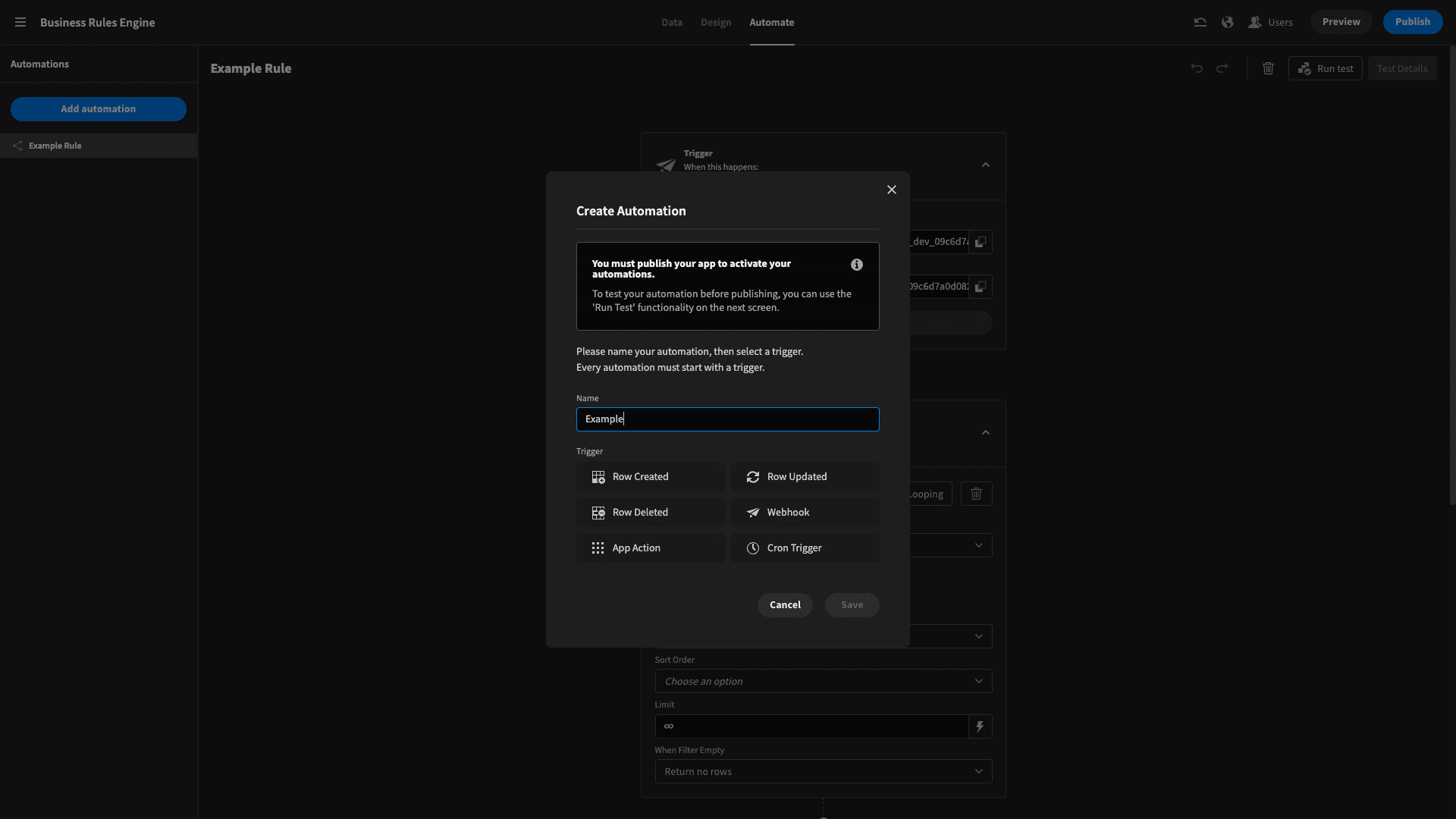Image resolution: width=1456 pixels, height=819 pixels.
Task: Choose the Cron Trigger option
Action: click(x=805, y=548)
